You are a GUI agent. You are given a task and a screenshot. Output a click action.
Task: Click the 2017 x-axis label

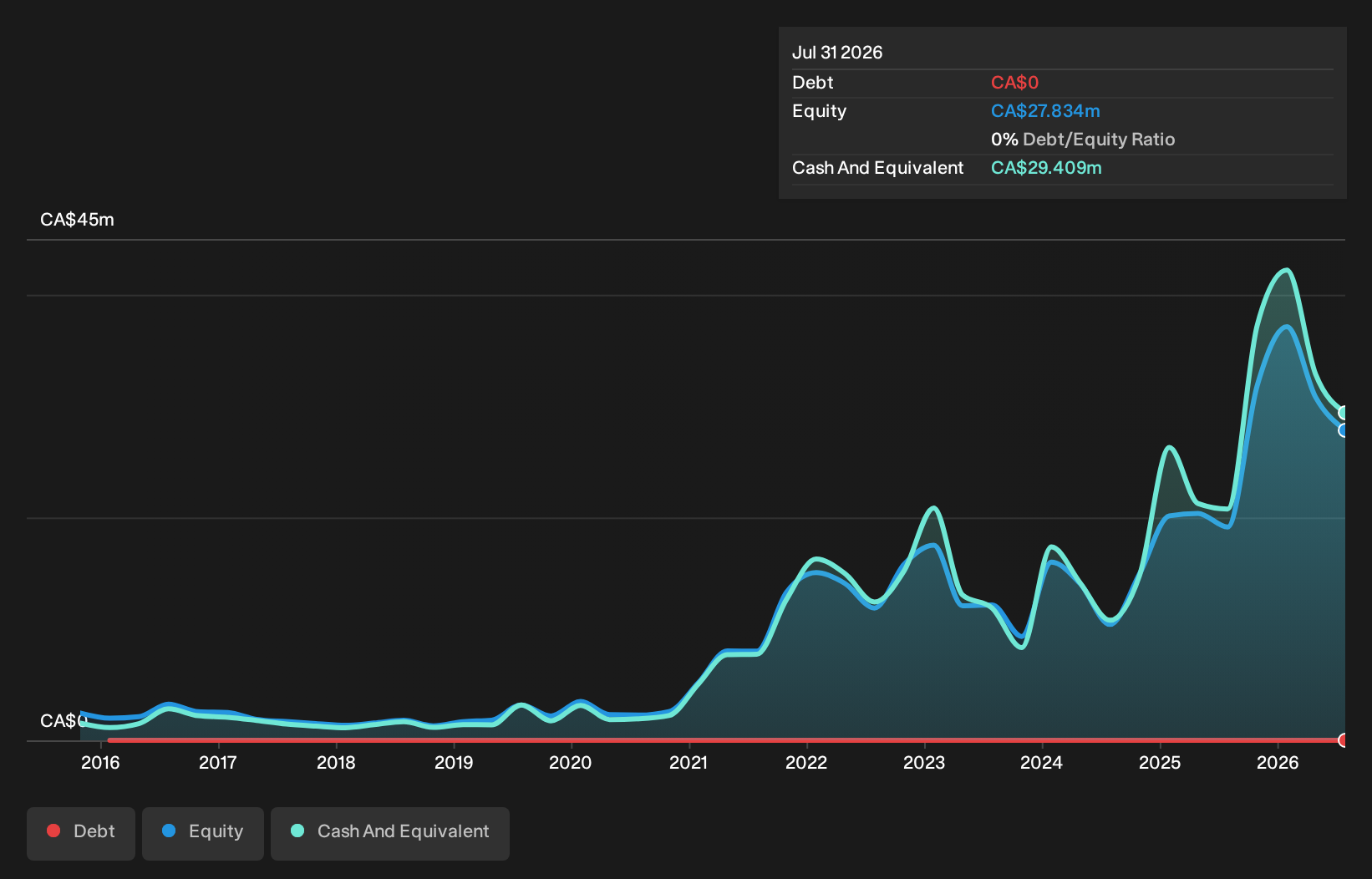point(218,763)
